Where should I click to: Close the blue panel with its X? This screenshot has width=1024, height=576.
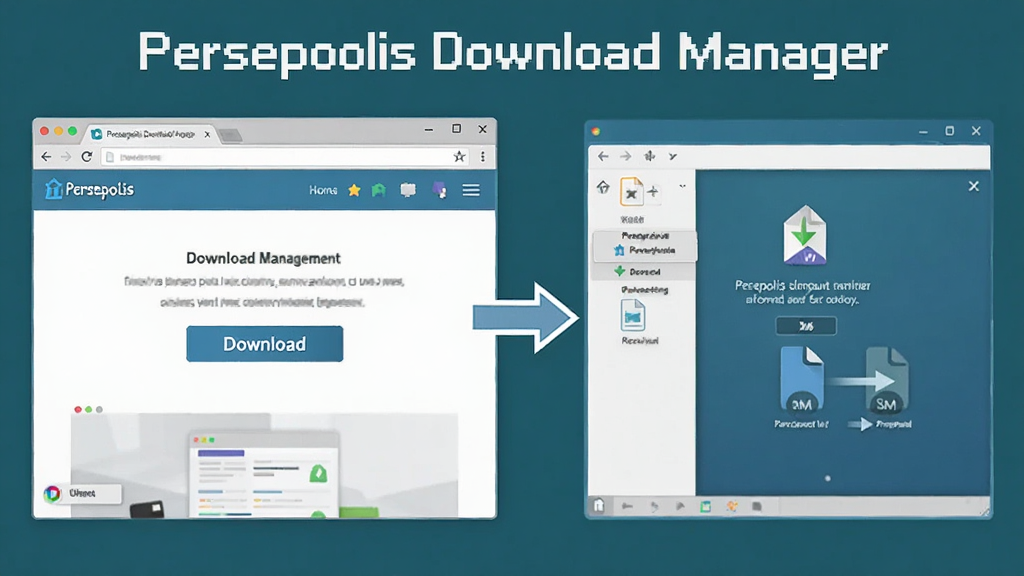[x=974, y=187]
